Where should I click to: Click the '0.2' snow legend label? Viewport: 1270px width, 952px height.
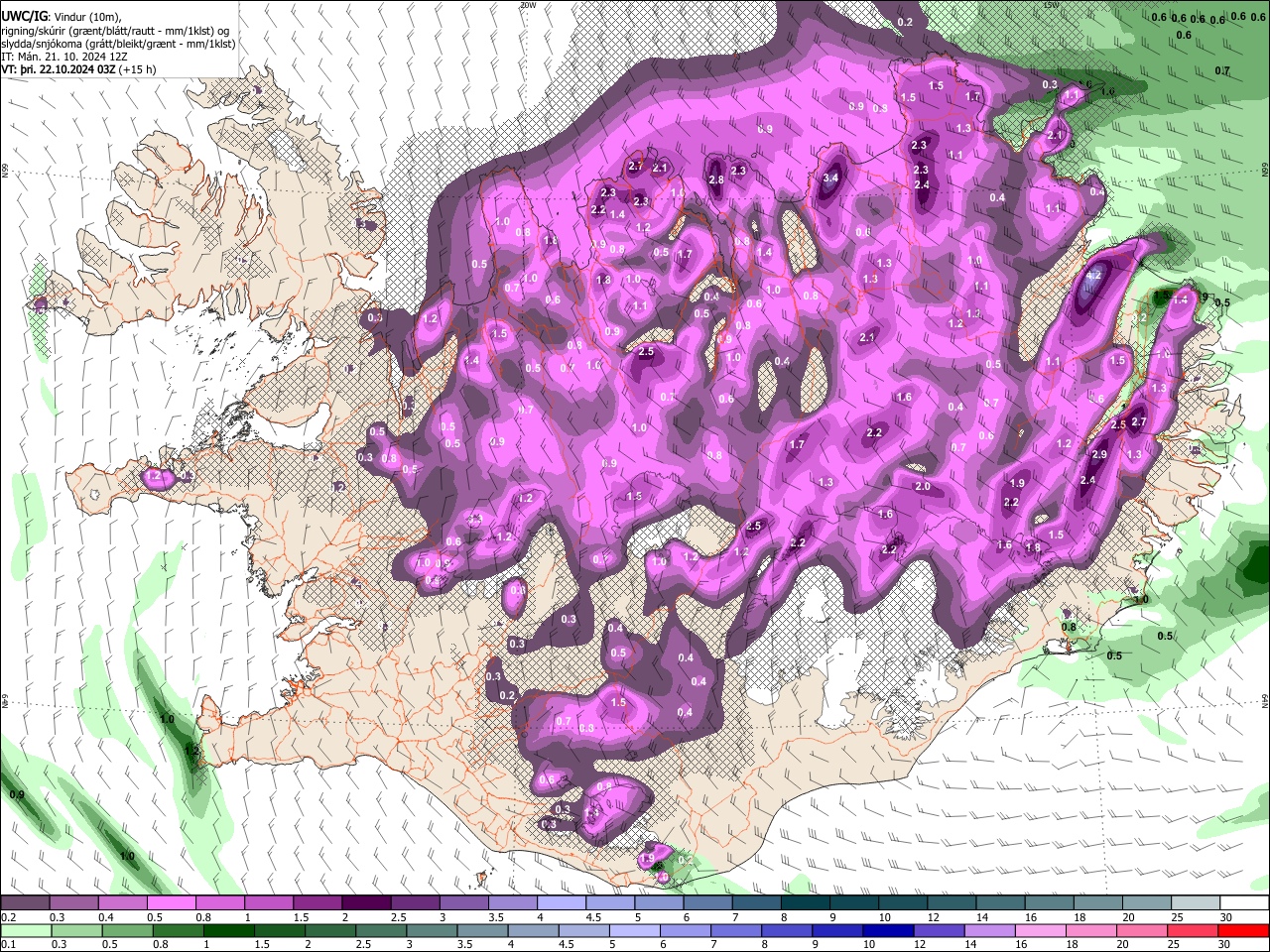coord(9,917)
